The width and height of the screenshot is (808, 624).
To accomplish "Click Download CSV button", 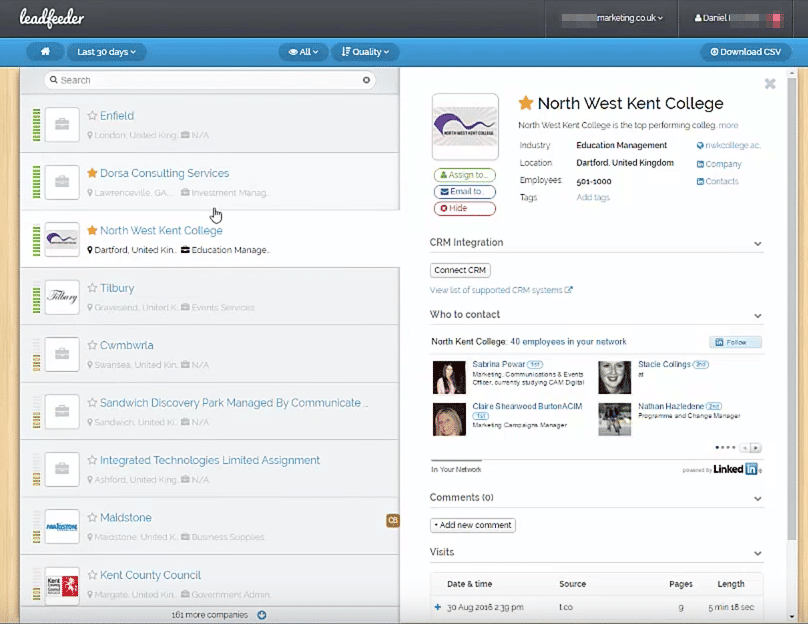I will 744,52.
